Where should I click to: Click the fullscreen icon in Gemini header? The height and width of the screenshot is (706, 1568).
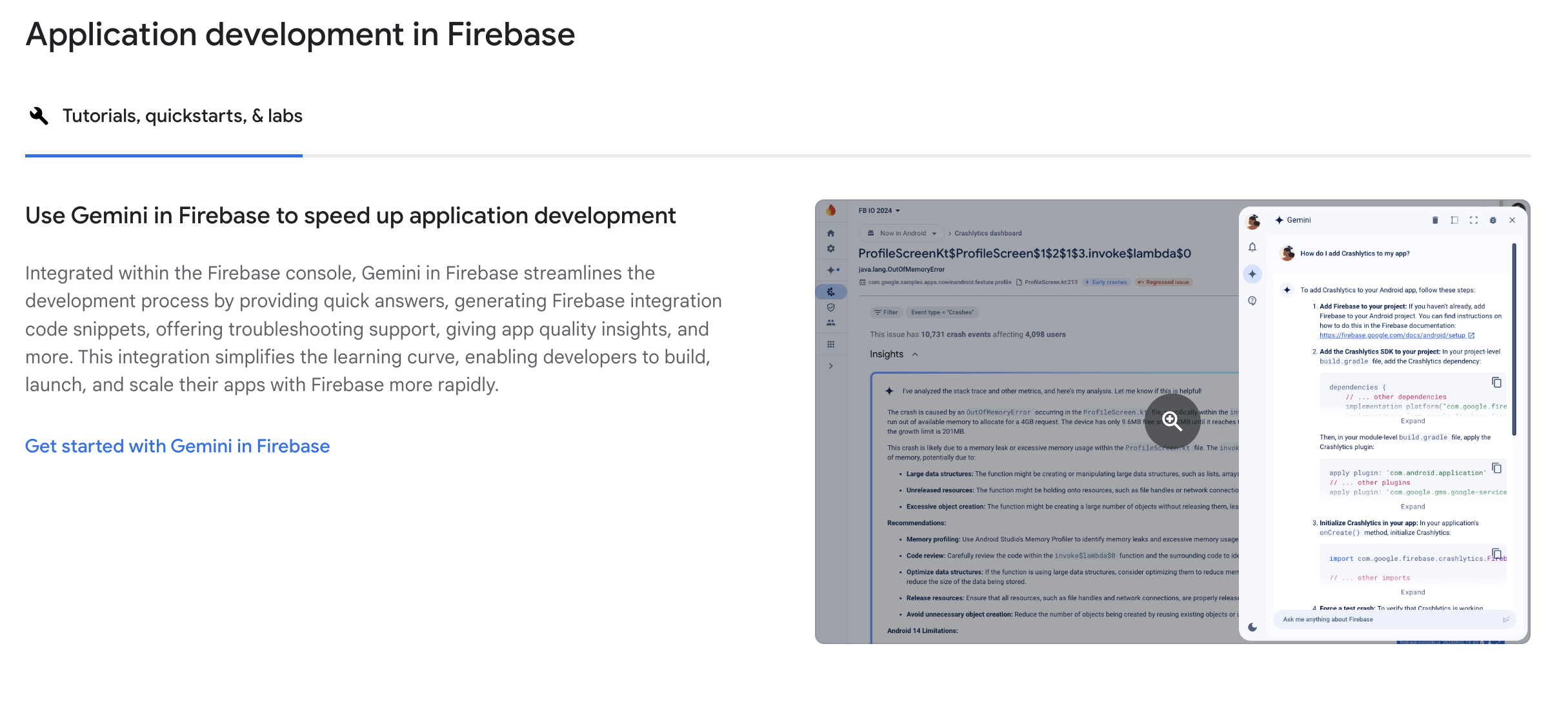pyautogui.click(x=1474, y=220)
